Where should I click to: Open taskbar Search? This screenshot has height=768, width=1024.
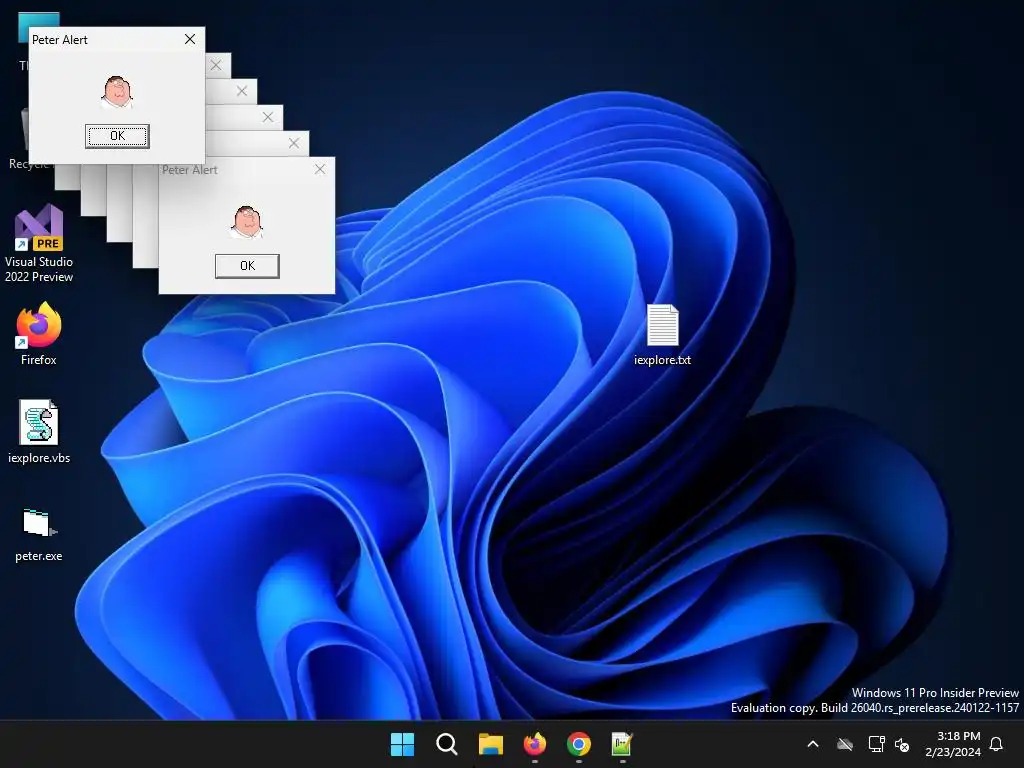tap(447, 744)
